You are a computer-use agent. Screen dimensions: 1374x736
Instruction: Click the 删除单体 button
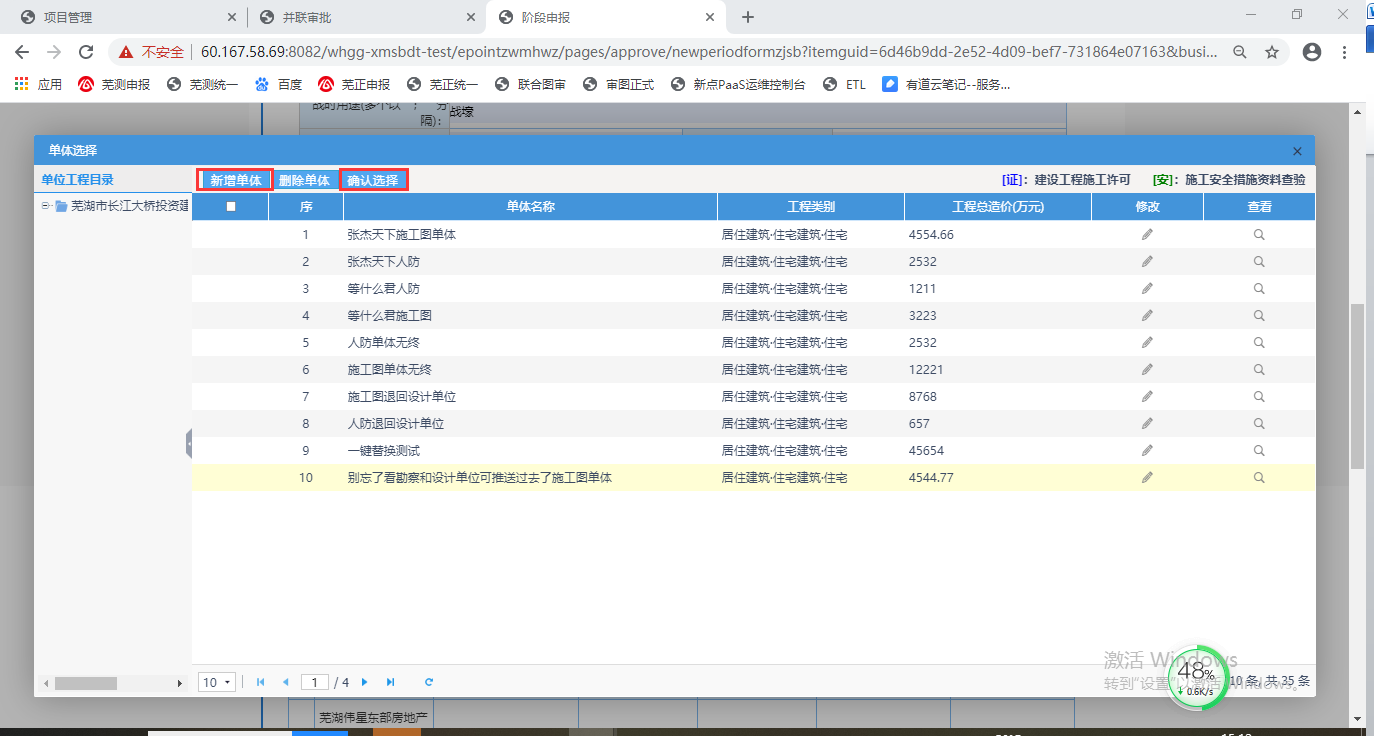click(304, 180)
